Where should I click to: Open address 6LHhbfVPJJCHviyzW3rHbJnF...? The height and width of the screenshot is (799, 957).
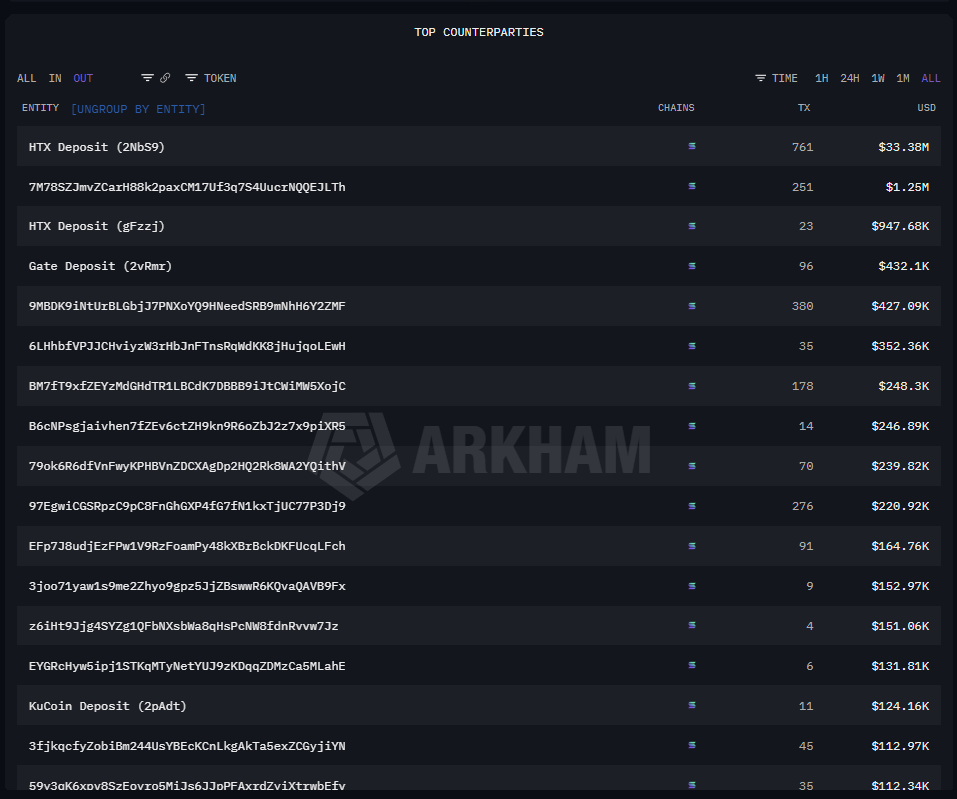pyautogui.click(x=187, y=346)
